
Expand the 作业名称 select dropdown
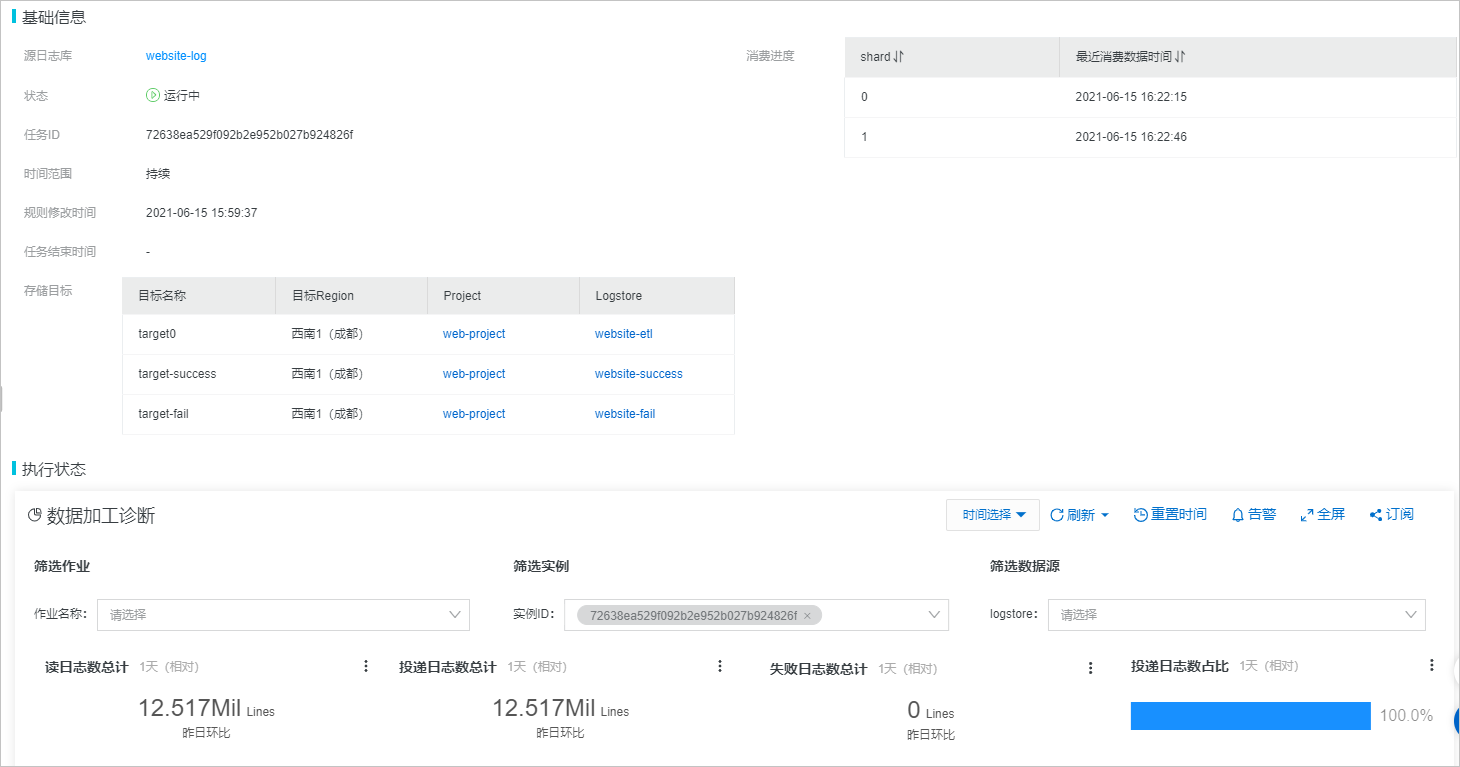pos(283,615)
